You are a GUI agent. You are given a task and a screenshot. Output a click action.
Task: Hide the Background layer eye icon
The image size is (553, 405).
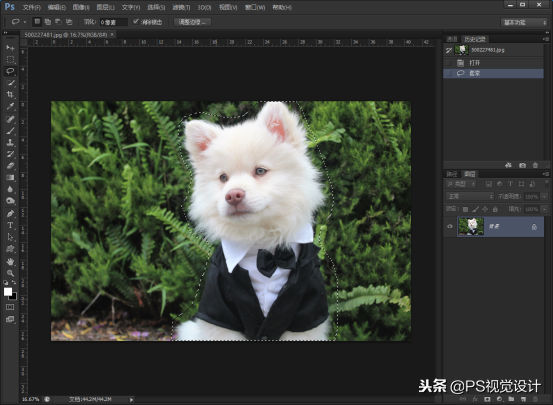[450, 226]
